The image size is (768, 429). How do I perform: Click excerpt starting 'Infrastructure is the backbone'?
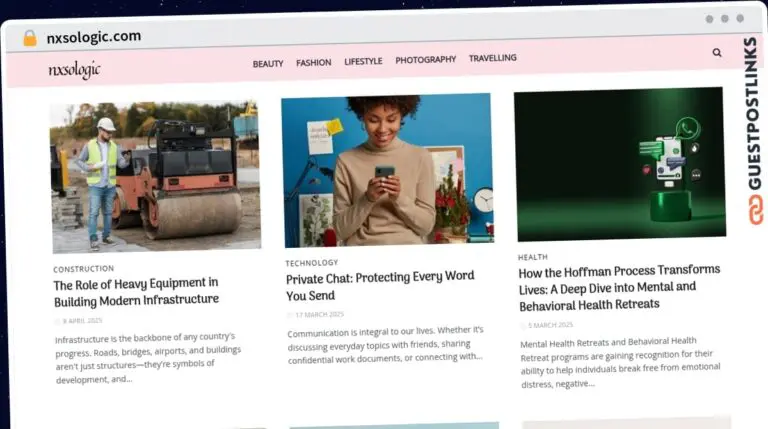tap(148, 358)
